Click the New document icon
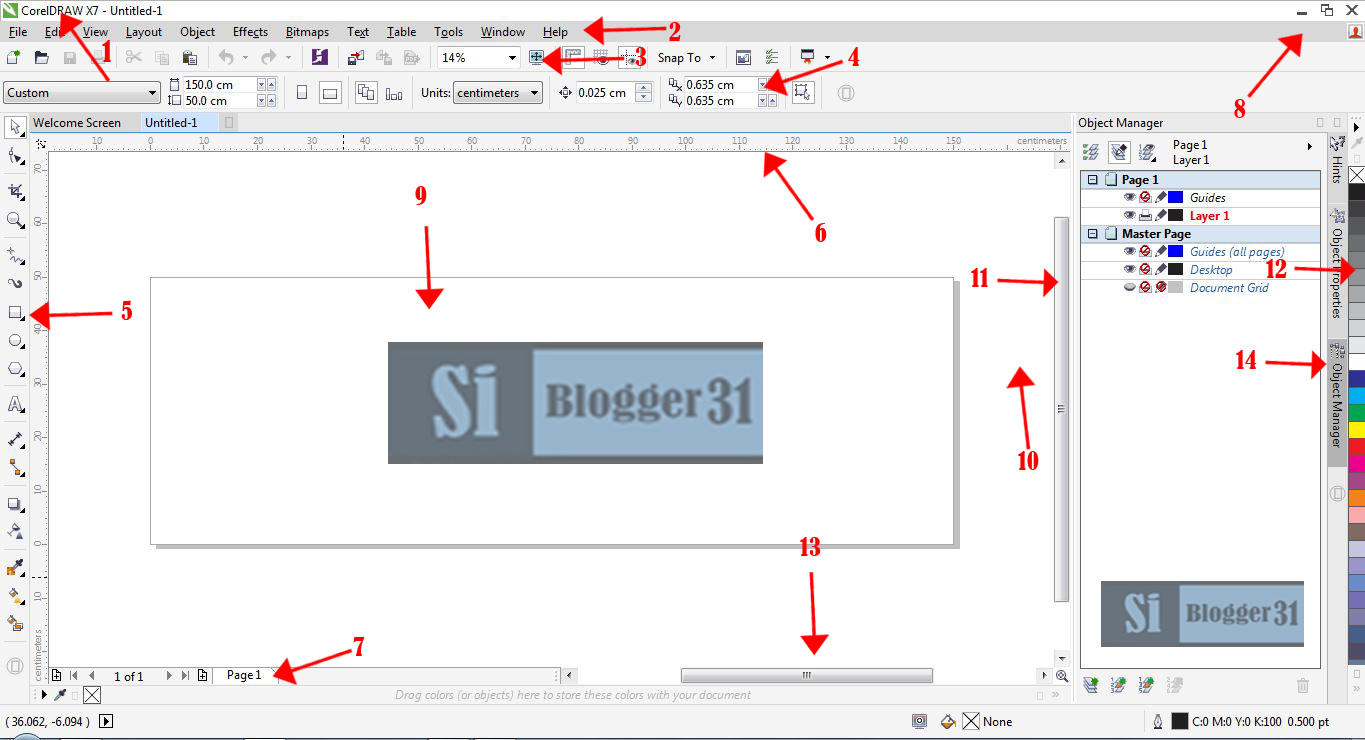This screenshot has width=1365, height=740. (14, 58)
